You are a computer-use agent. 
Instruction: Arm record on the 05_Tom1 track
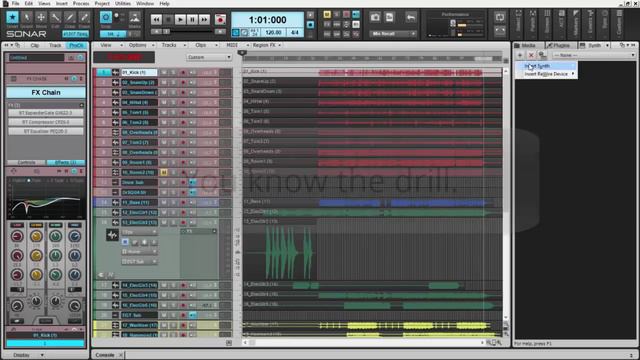coord(183,112)
